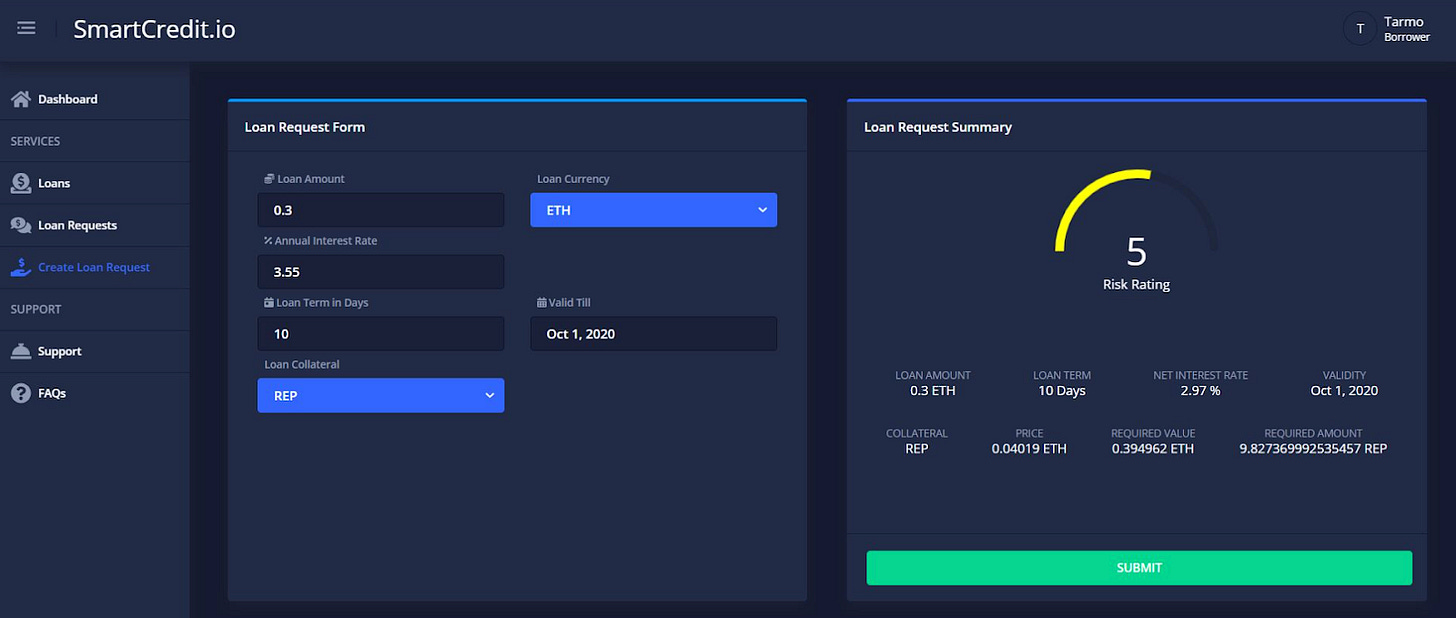Click Tarmo Borrower profile name
This screenshot has width=1456, height=618.
point(1406,29)
